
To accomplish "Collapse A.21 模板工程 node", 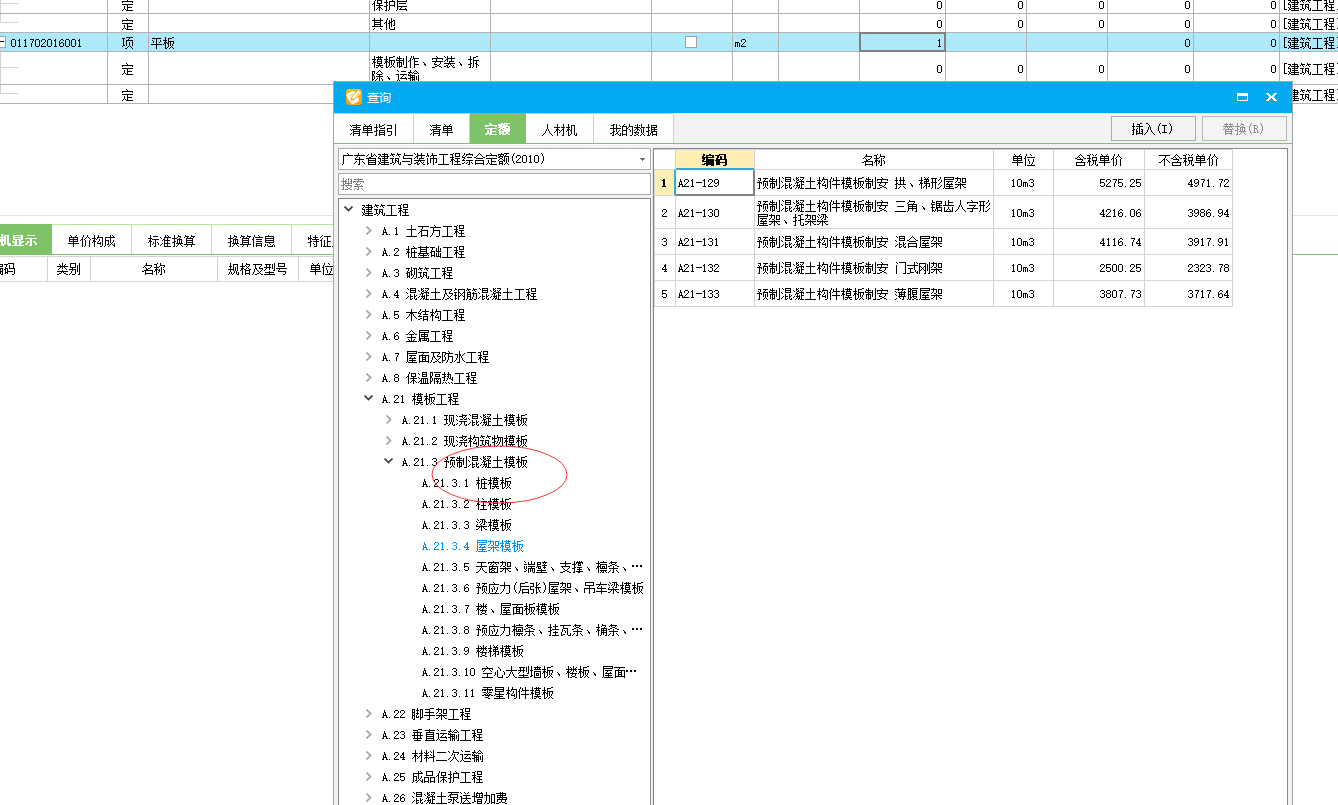I will (x=368, y=398).
